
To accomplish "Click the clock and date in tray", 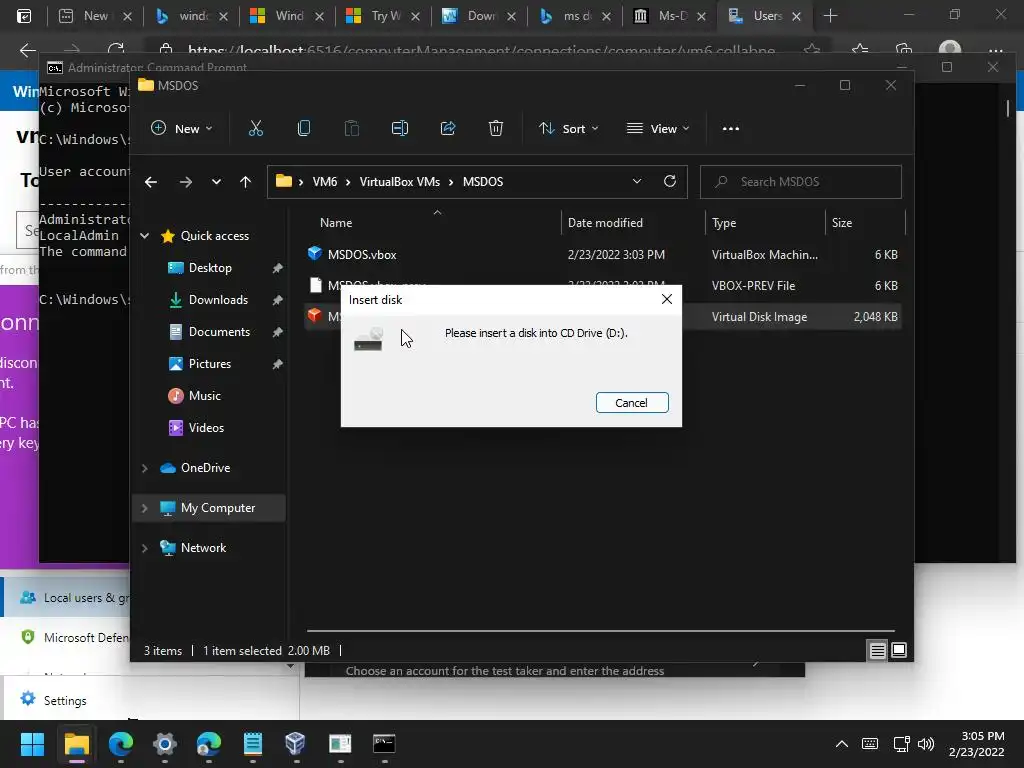I will [x=976, y=744].
